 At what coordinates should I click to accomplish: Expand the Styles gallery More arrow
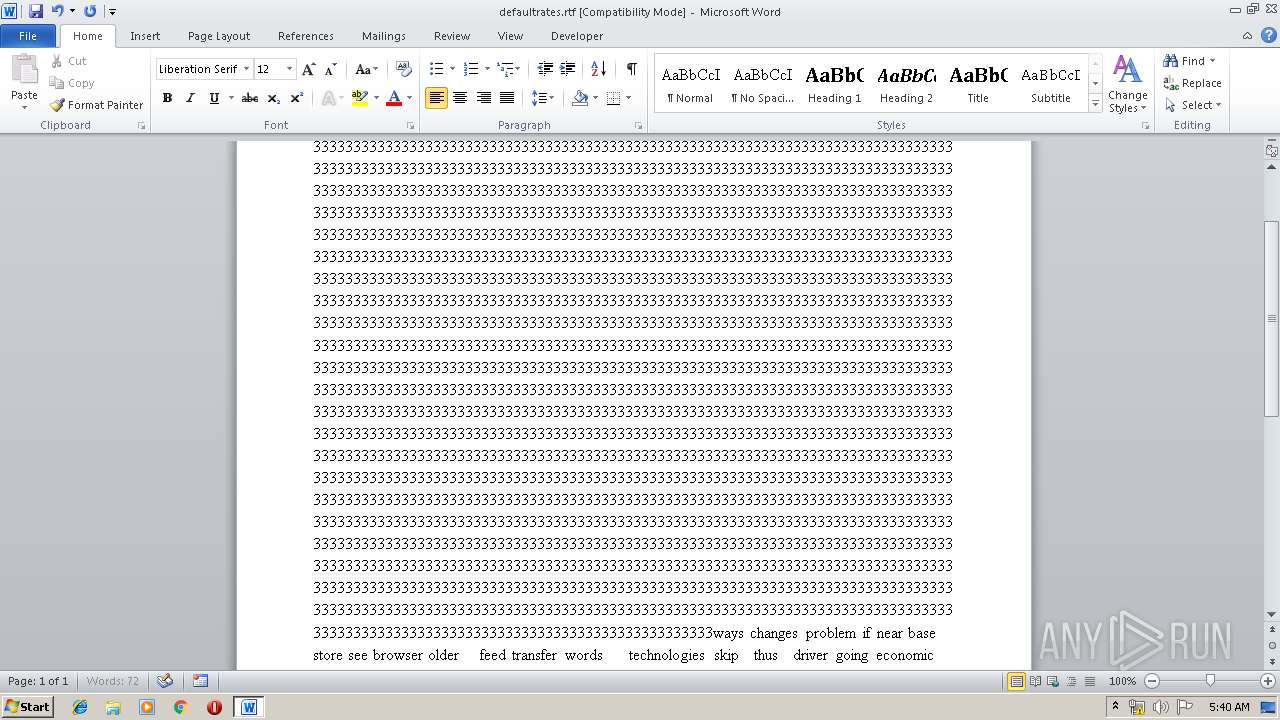1096,104
